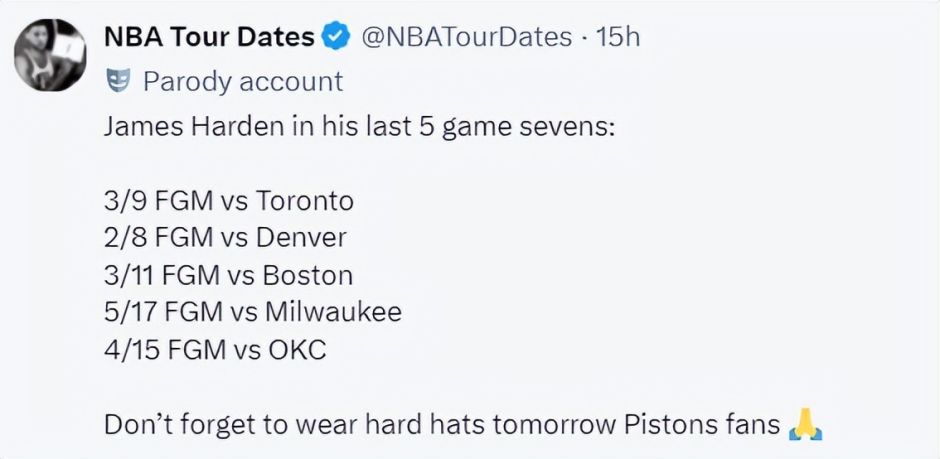Click the 3/11 FGM vs Boston line
The width and height of the screenshot is (940, 459).
point(228,276)
